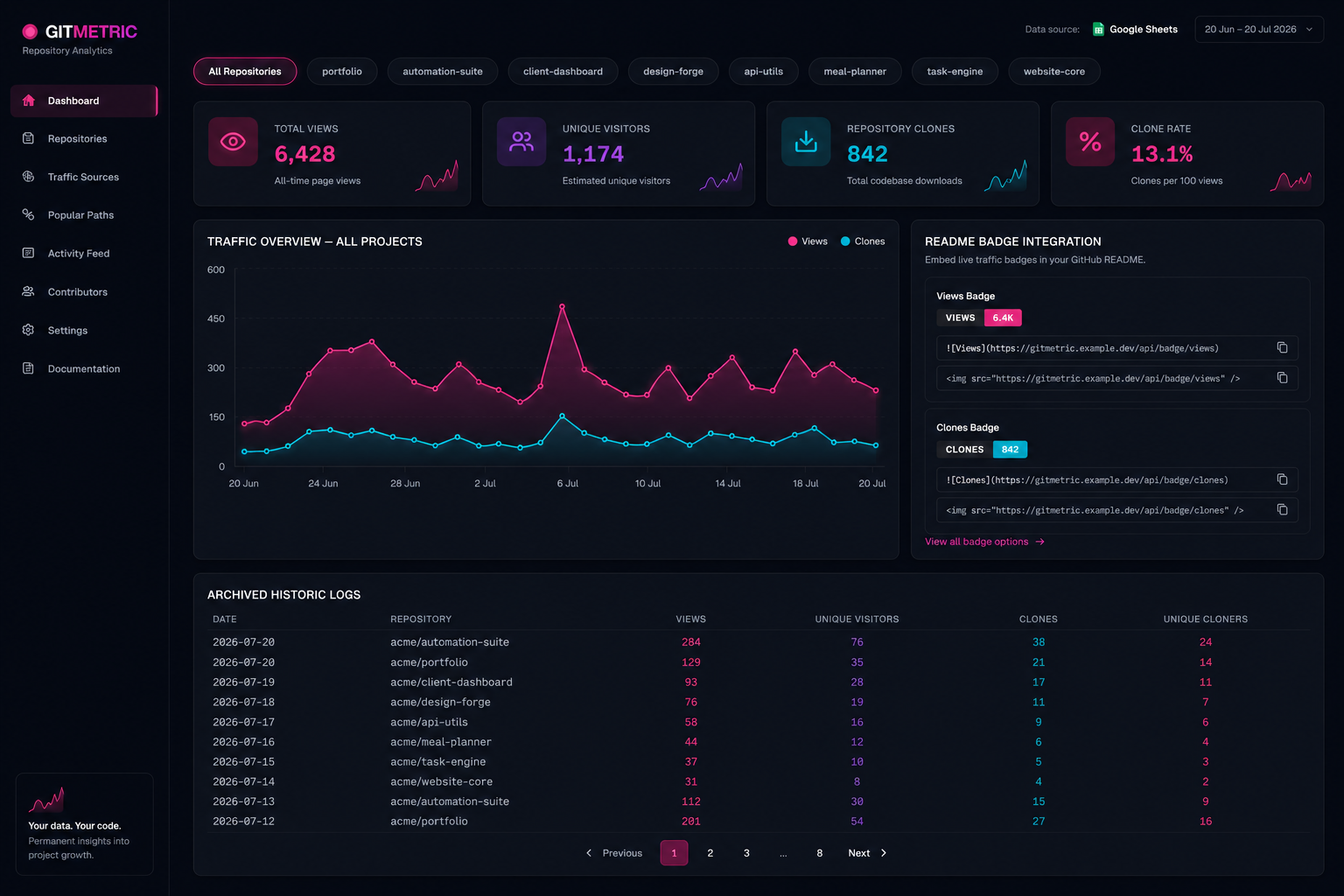Copy the Clones badge img HTML snippet

pos(1282,510)
